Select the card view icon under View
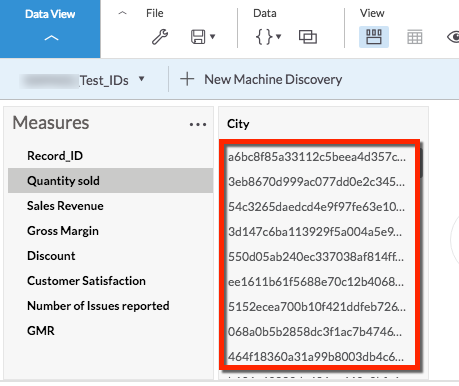This screenshot has height=386, width=459. tap(374, 37)
